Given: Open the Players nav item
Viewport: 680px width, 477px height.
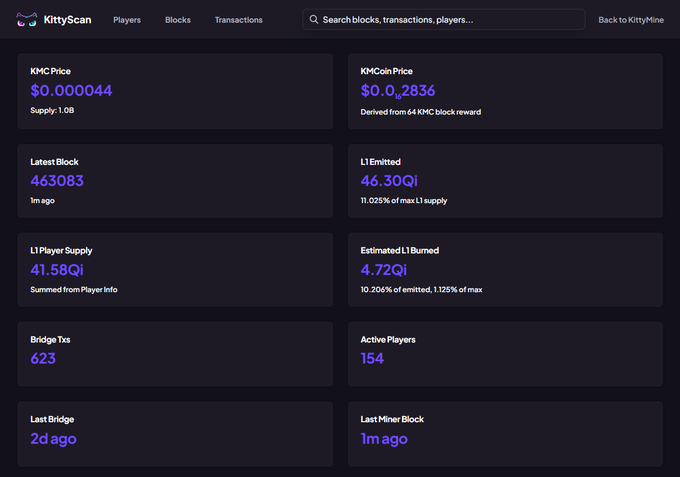Looking at the screenshot, I should (127, 20).
